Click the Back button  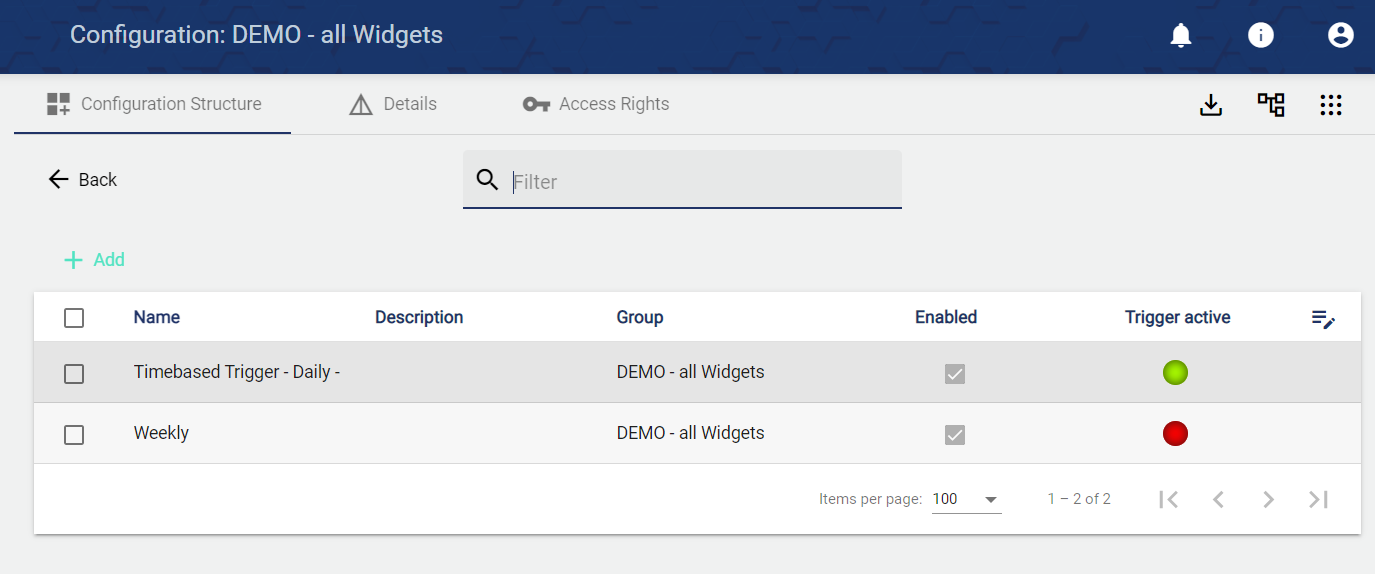(83, 180)
